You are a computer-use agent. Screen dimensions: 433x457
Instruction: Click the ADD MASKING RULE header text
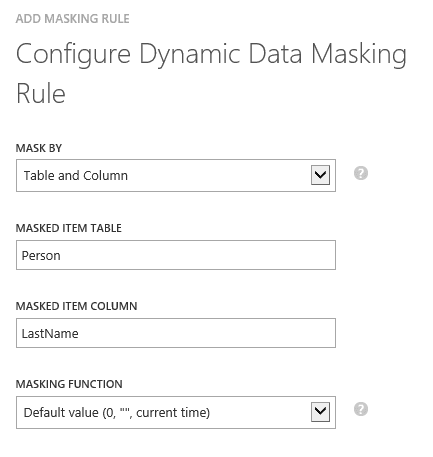[x=72, y=19]
